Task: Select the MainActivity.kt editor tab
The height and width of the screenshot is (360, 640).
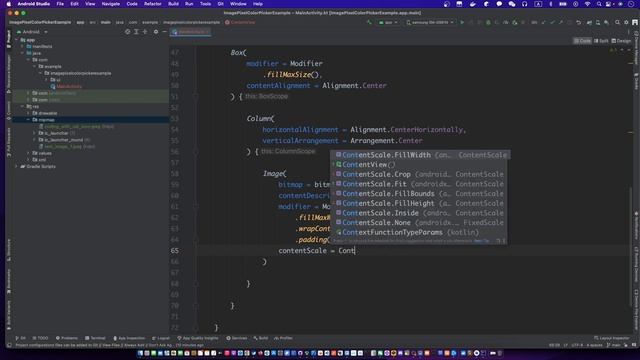Action: point(191,32)
